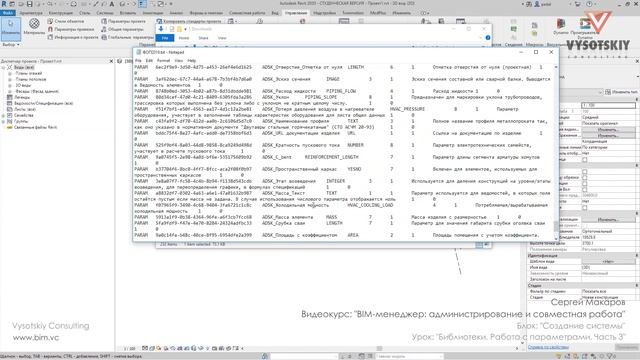Toggle the checkbox above the Изменить button near Properties bottom
640x360 pixels.
click(584, 208)
